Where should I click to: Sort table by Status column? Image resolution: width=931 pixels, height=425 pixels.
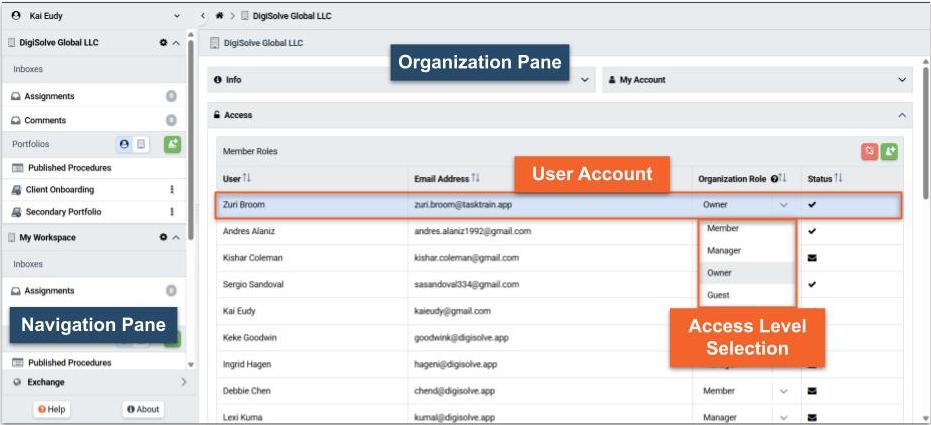(838, 179)
